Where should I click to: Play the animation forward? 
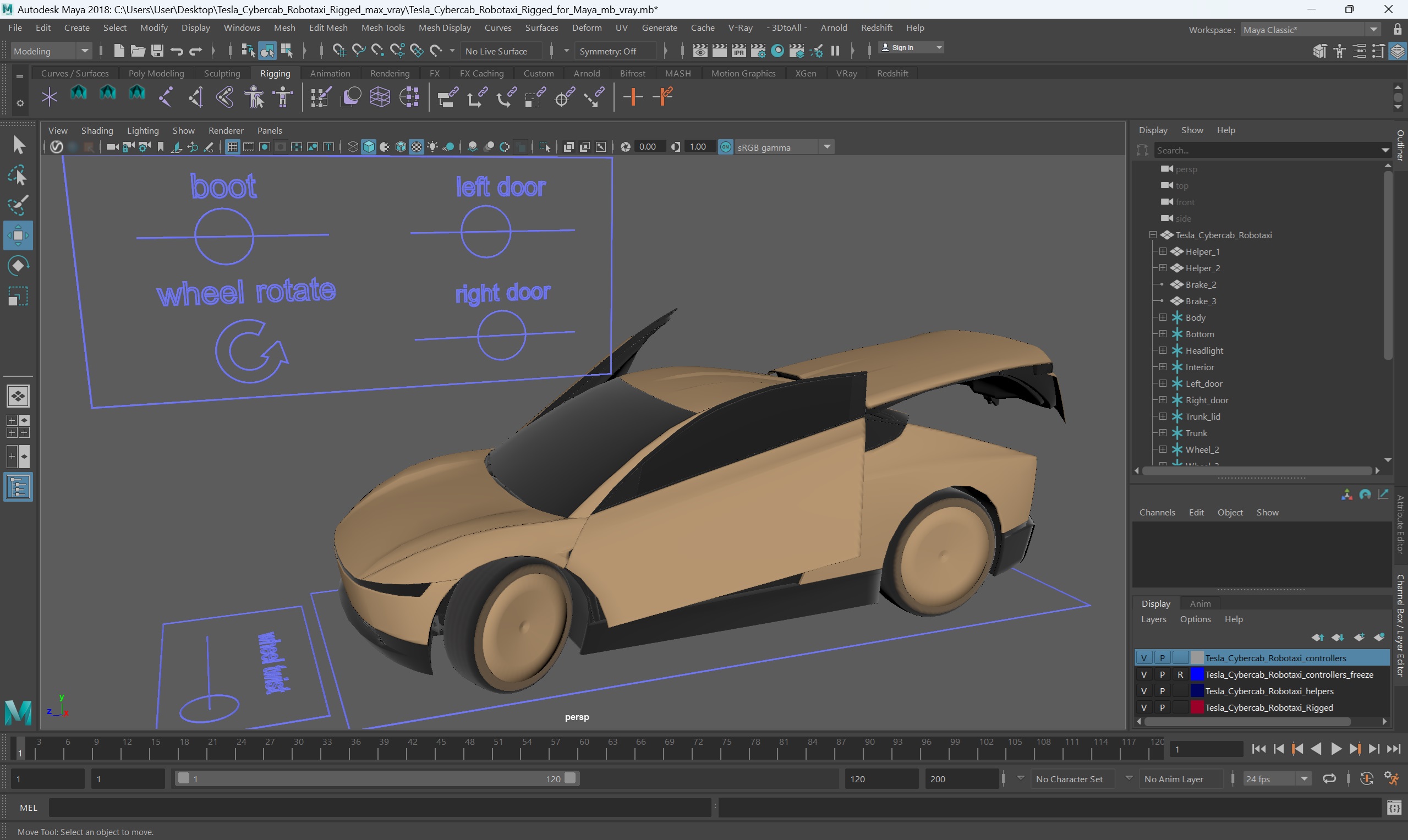pyautogui.click(x=1335, y=749)
